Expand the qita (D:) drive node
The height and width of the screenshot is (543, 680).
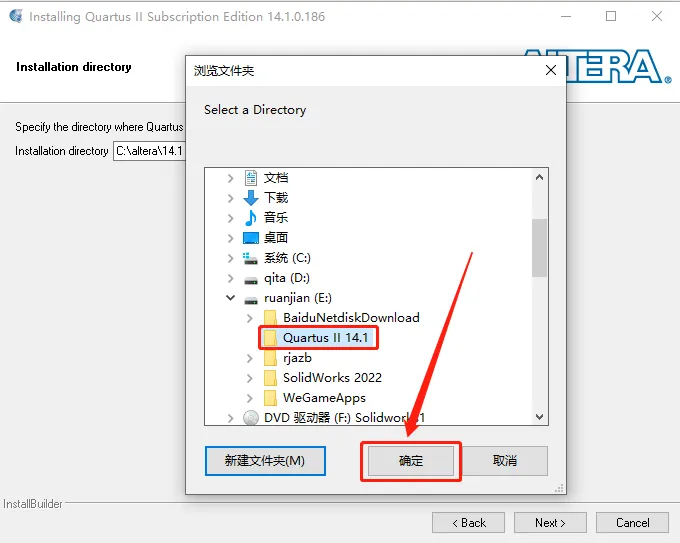click(231, 278)
